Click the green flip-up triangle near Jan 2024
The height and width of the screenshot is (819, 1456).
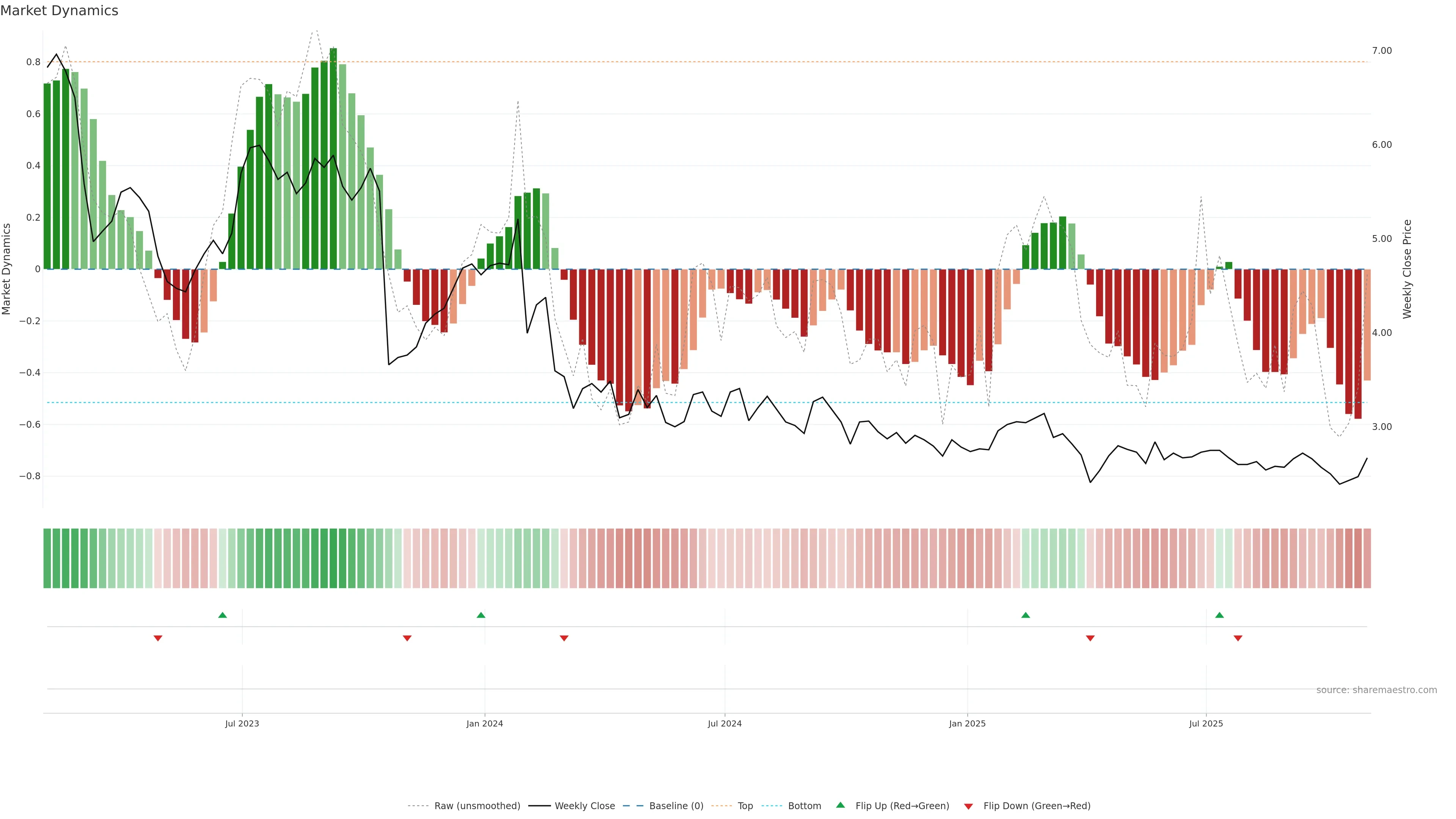[x=480, y=615]
